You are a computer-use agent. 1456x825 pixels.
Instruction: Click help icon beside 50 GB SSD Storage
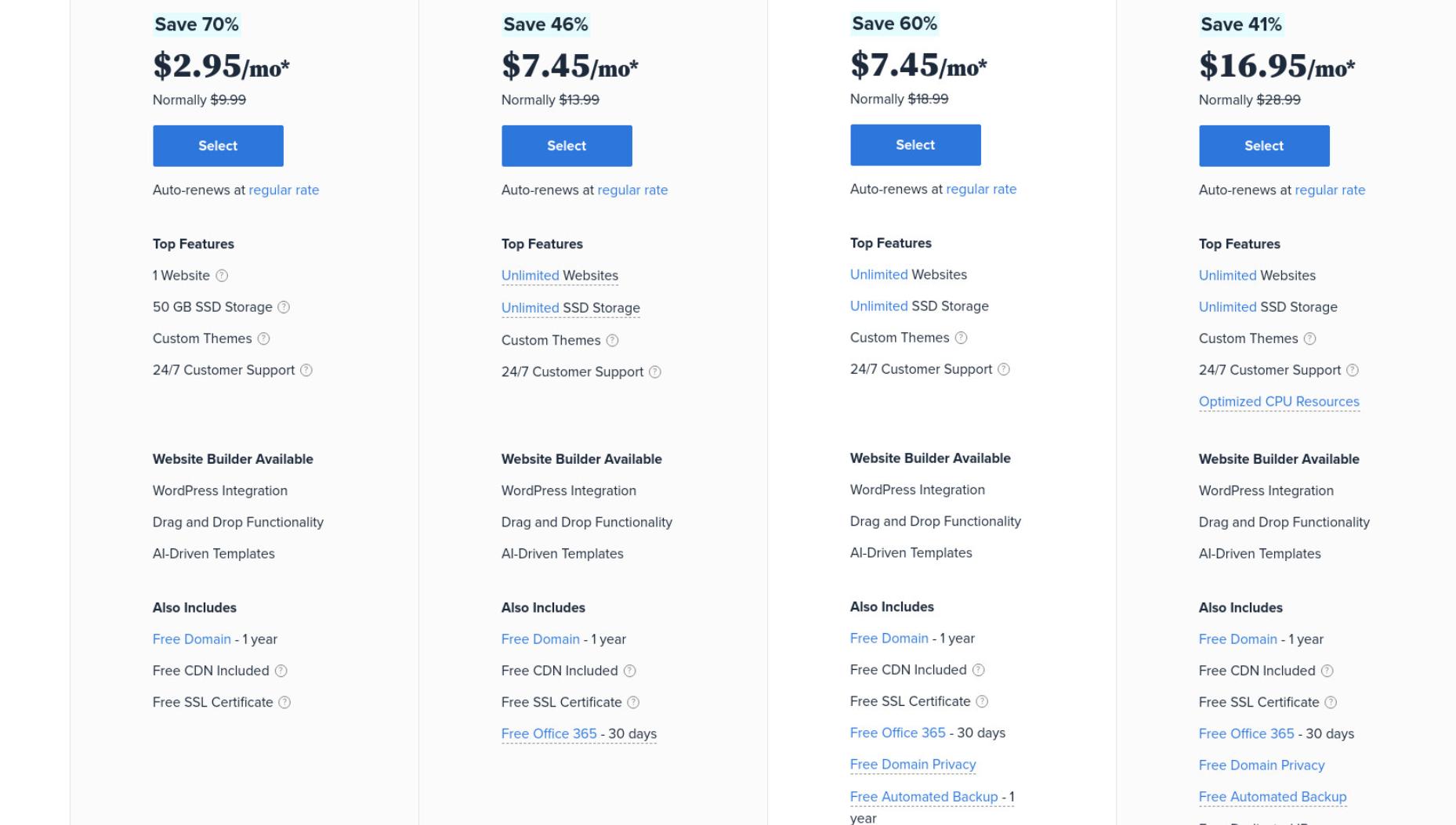point(284,307)
